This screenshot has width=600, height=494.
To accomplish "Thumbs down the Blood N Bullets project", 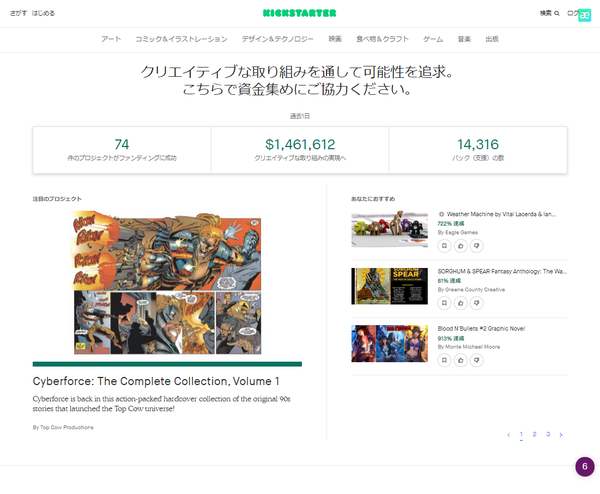I will click(477, 360).
